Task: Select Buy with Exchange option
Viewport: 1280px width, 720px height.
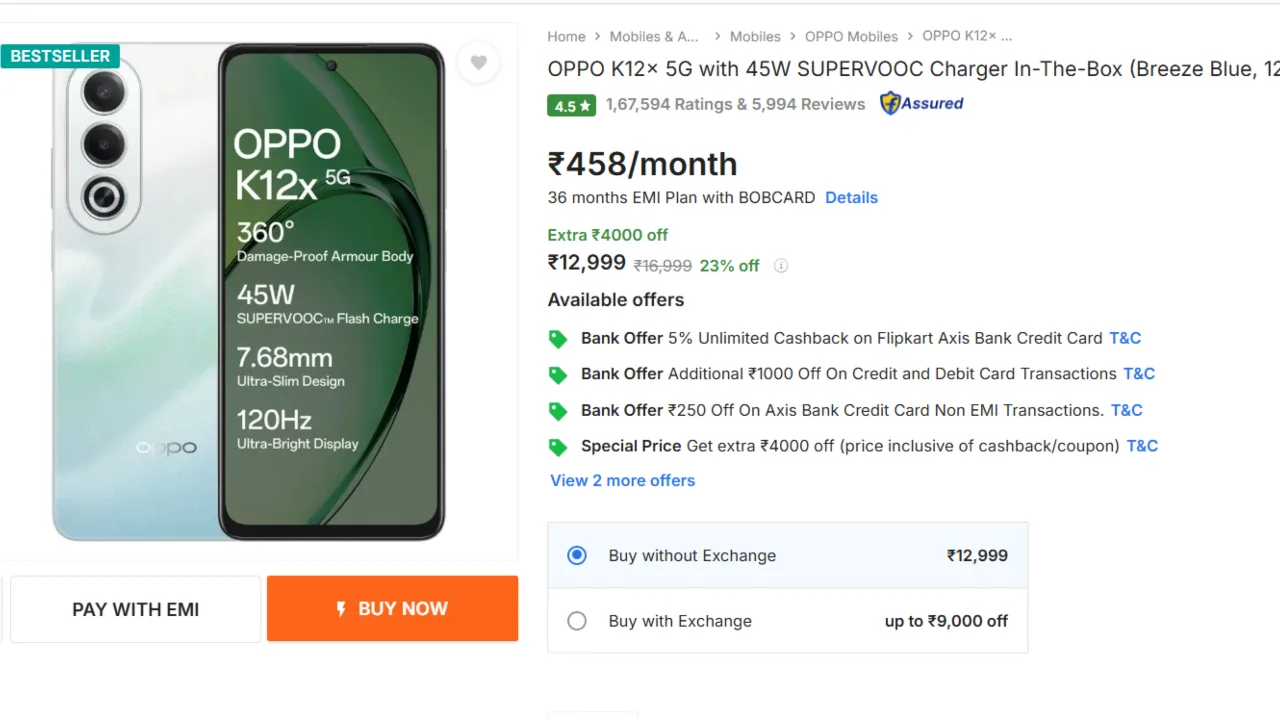Action: (577, 621)
